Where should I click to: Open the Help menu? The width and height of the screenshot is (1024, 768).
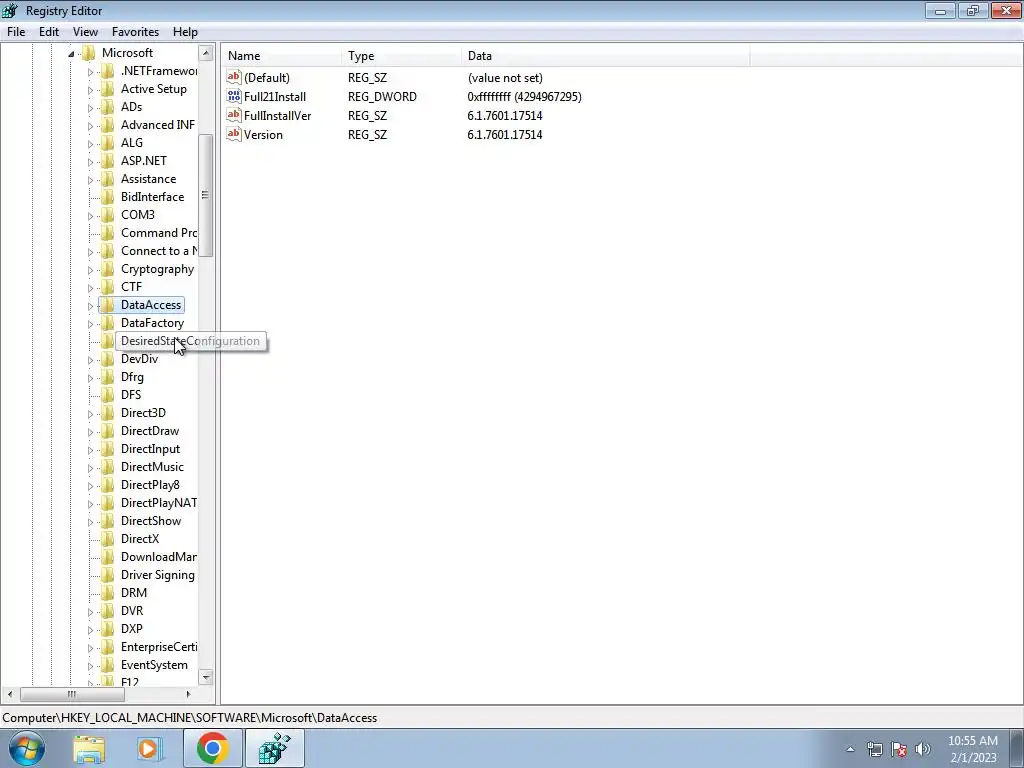[x=185, y=31]
